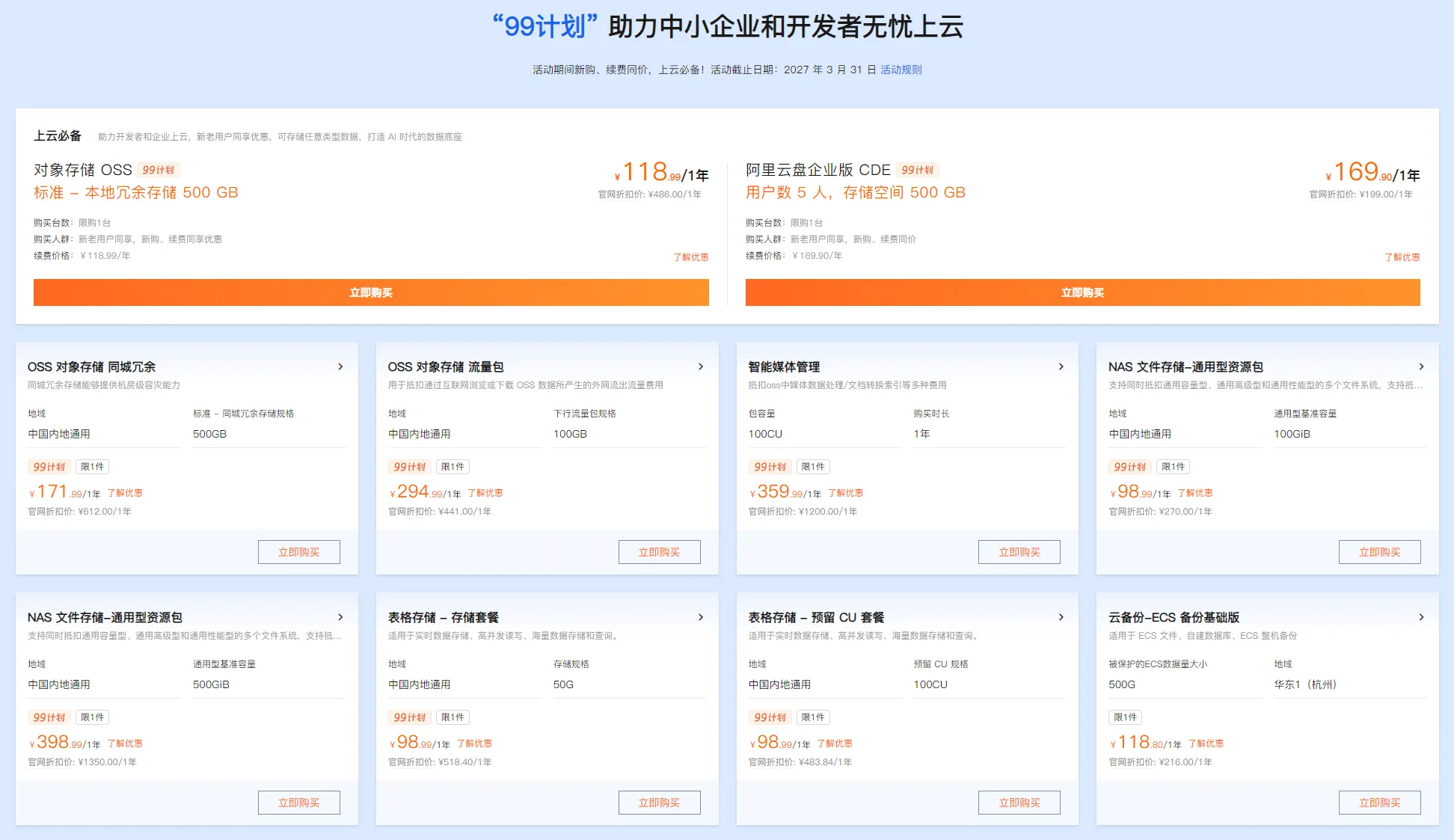Click 立即购买 in OSS 流量包 card

(660, 552)
